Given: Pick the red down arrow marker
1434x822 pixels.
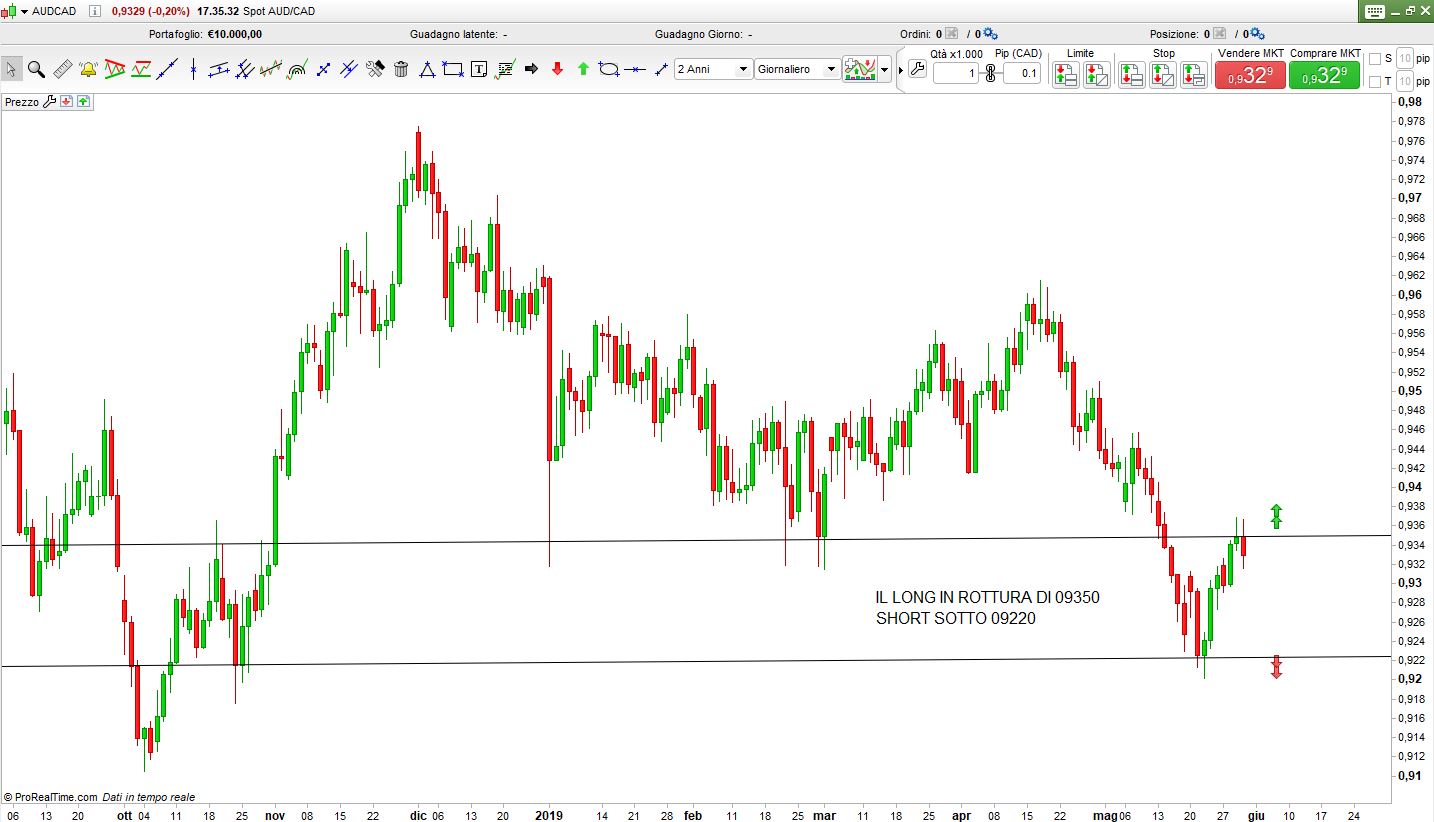Looking at the screenshot, I should tap(557, 69).
